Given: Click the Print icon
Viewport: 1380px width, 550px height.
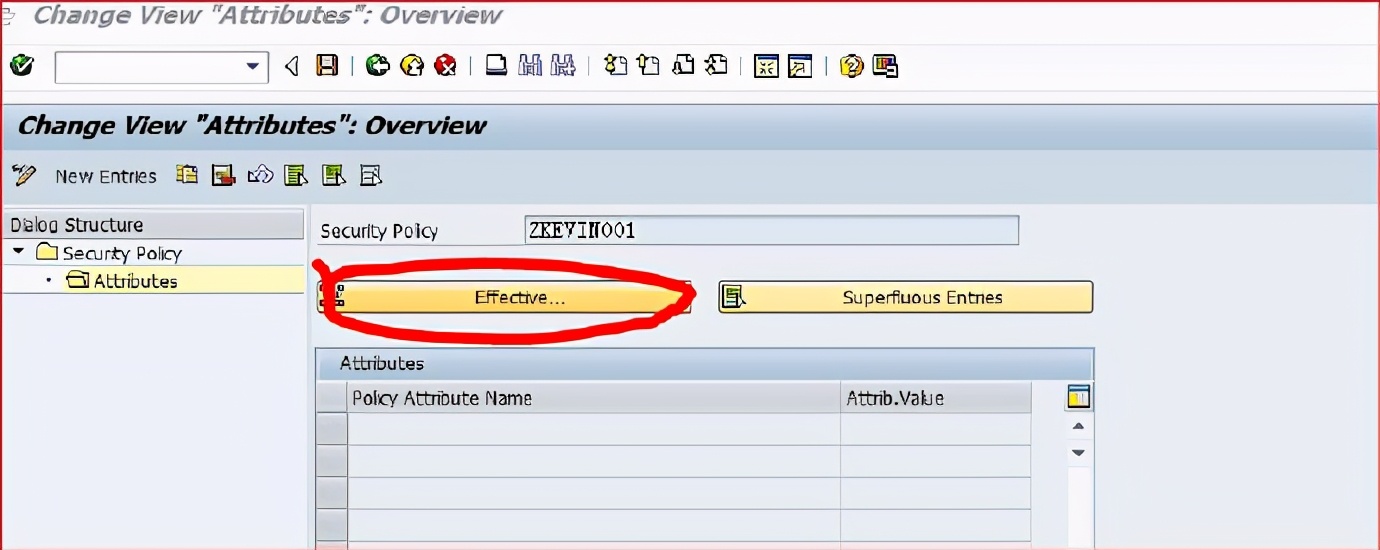Looking at the screenshot, I should click(x=497, y=67).
